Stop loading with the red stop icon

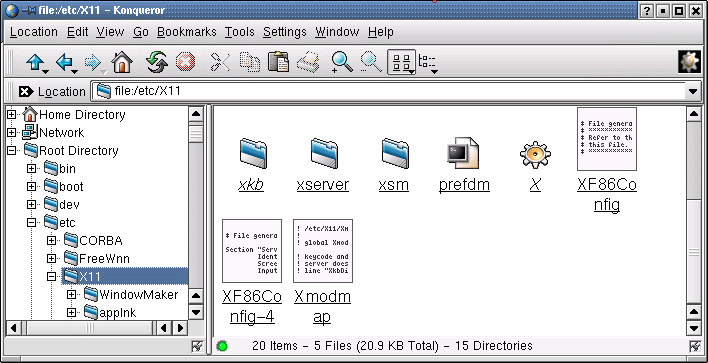[x=185, y=62]
